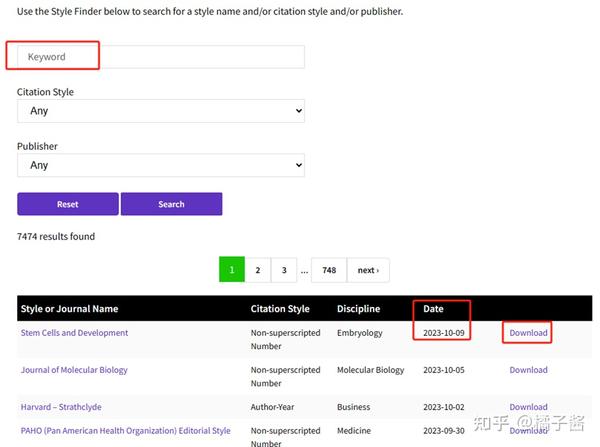Viewport: 600px width, 447px height.
Task: Select the Author-Year citation style cell
Action: [x=272, y=407]
